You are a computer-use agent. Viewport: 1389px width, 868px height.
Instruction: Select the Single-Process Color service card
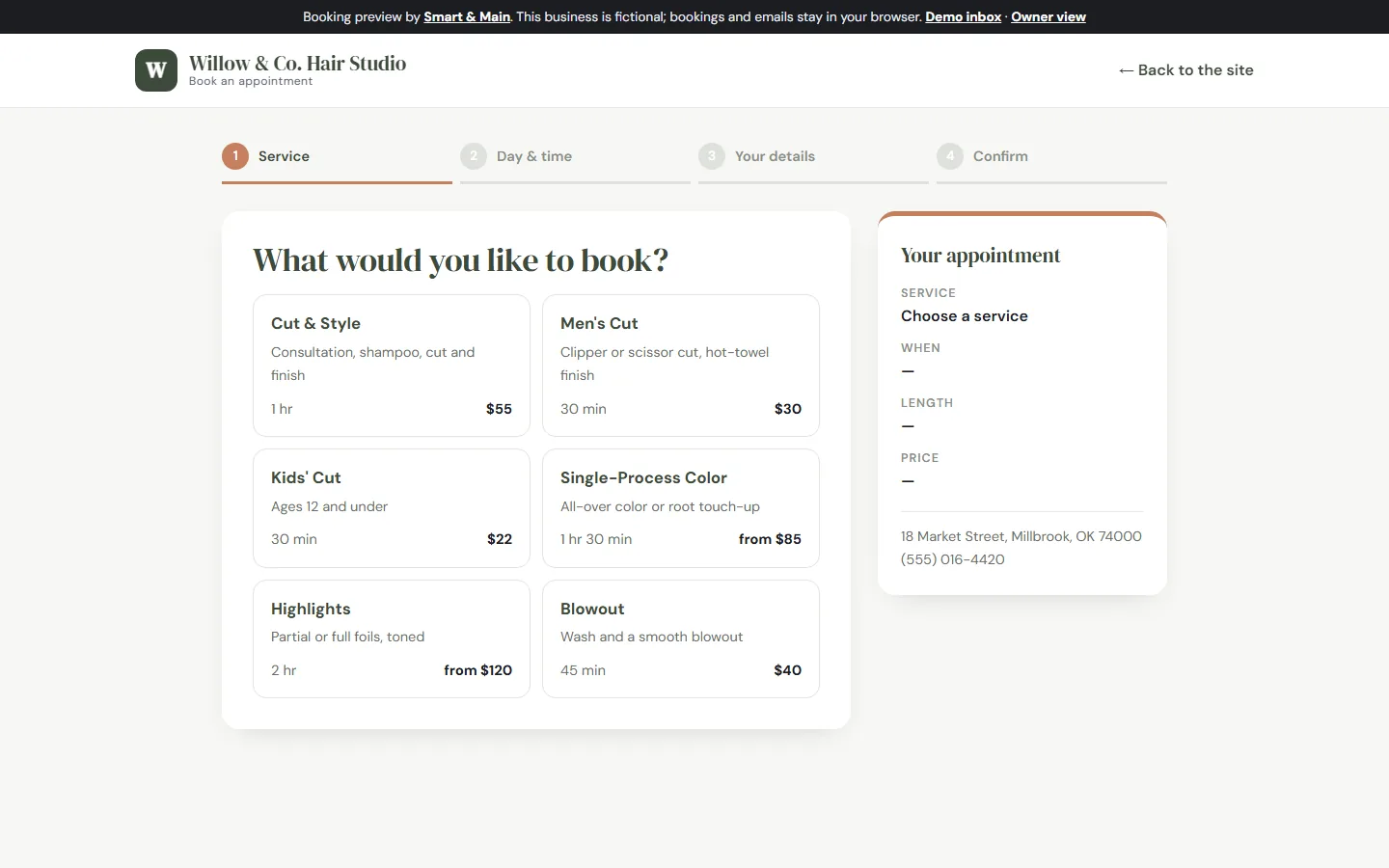tap(681, 508)
